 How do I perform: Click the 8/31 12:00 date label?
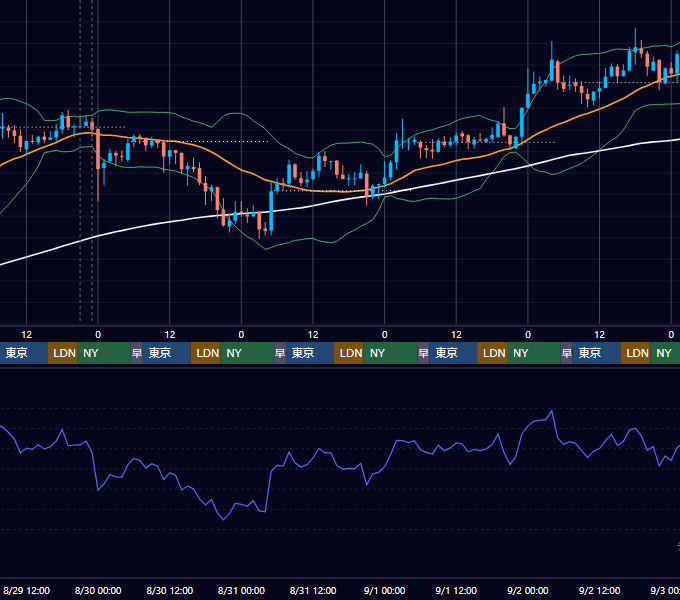(x=313, y=590)
